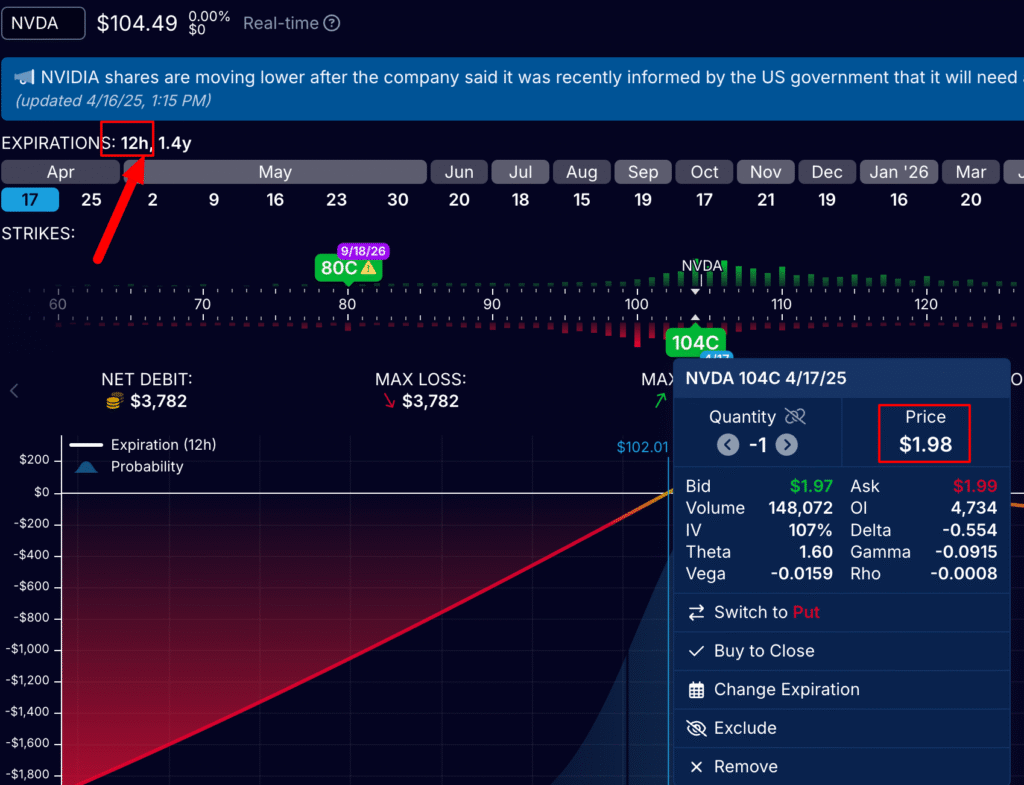Click the Dec month header

tap(827, 172)
